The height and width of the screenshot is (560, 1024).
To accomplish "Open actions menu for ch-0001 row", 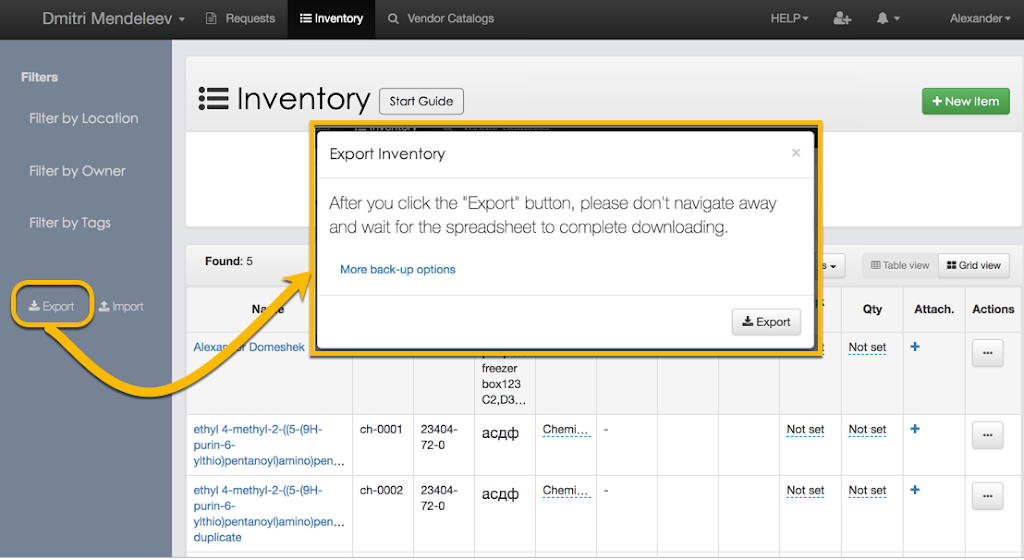I will [x=987, y=435].
